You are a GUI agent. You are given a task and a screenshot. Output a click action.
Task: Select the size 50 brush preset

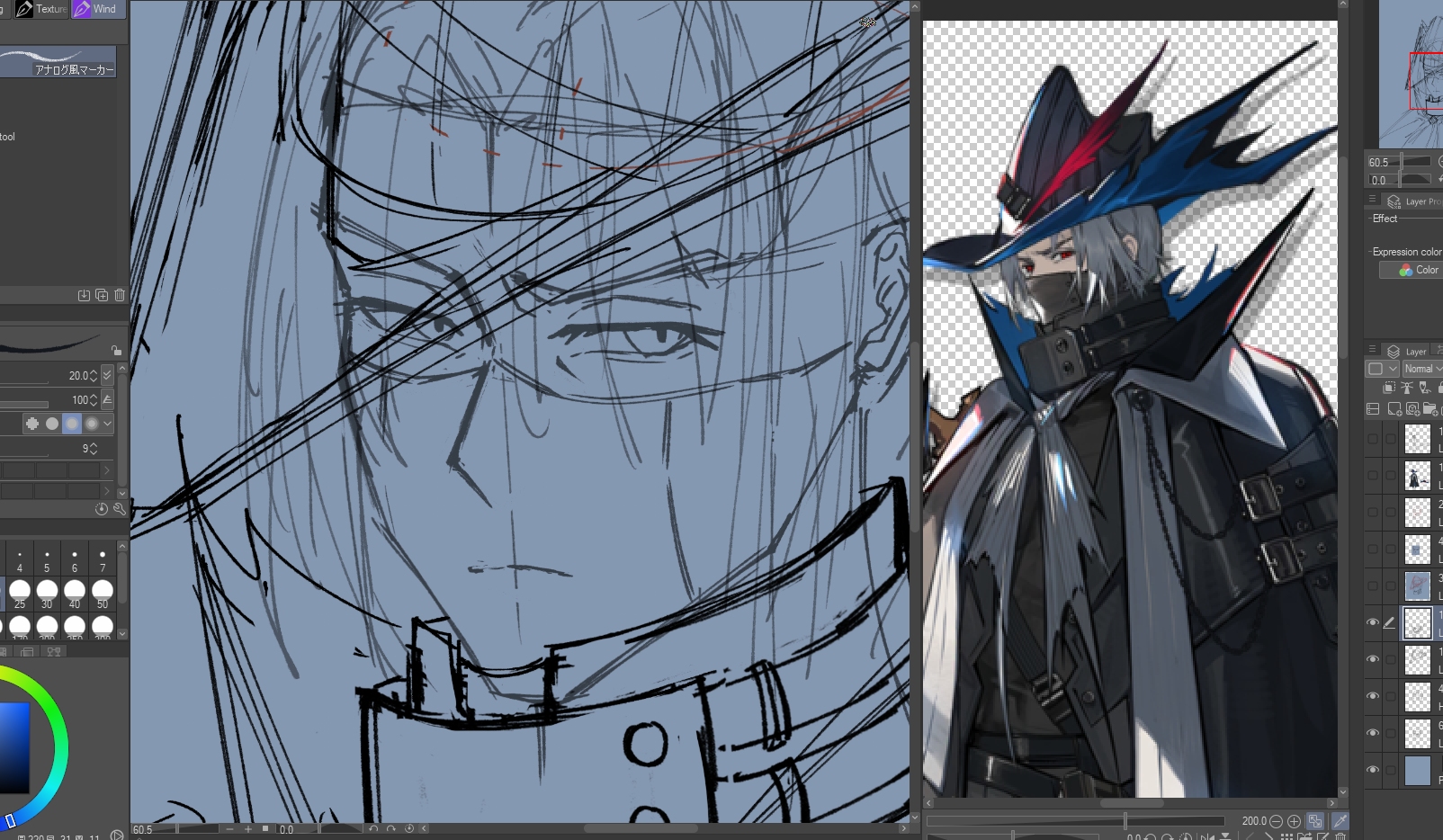pyautogui.click(x=103, y=591)
